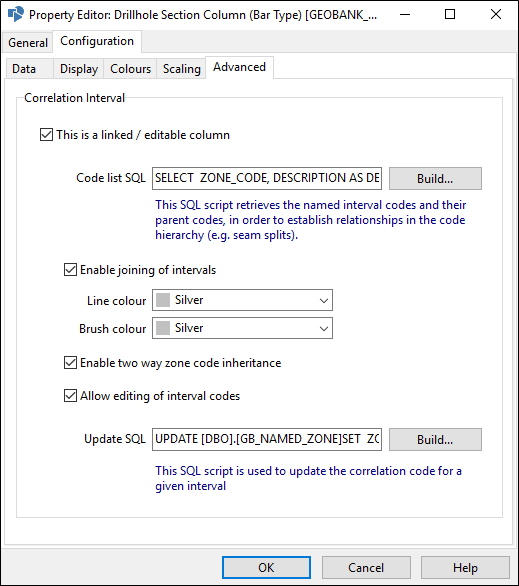Toggle 'Enable joining of intervals' checkbox
The image size is (519, 586).
(70, 269)
